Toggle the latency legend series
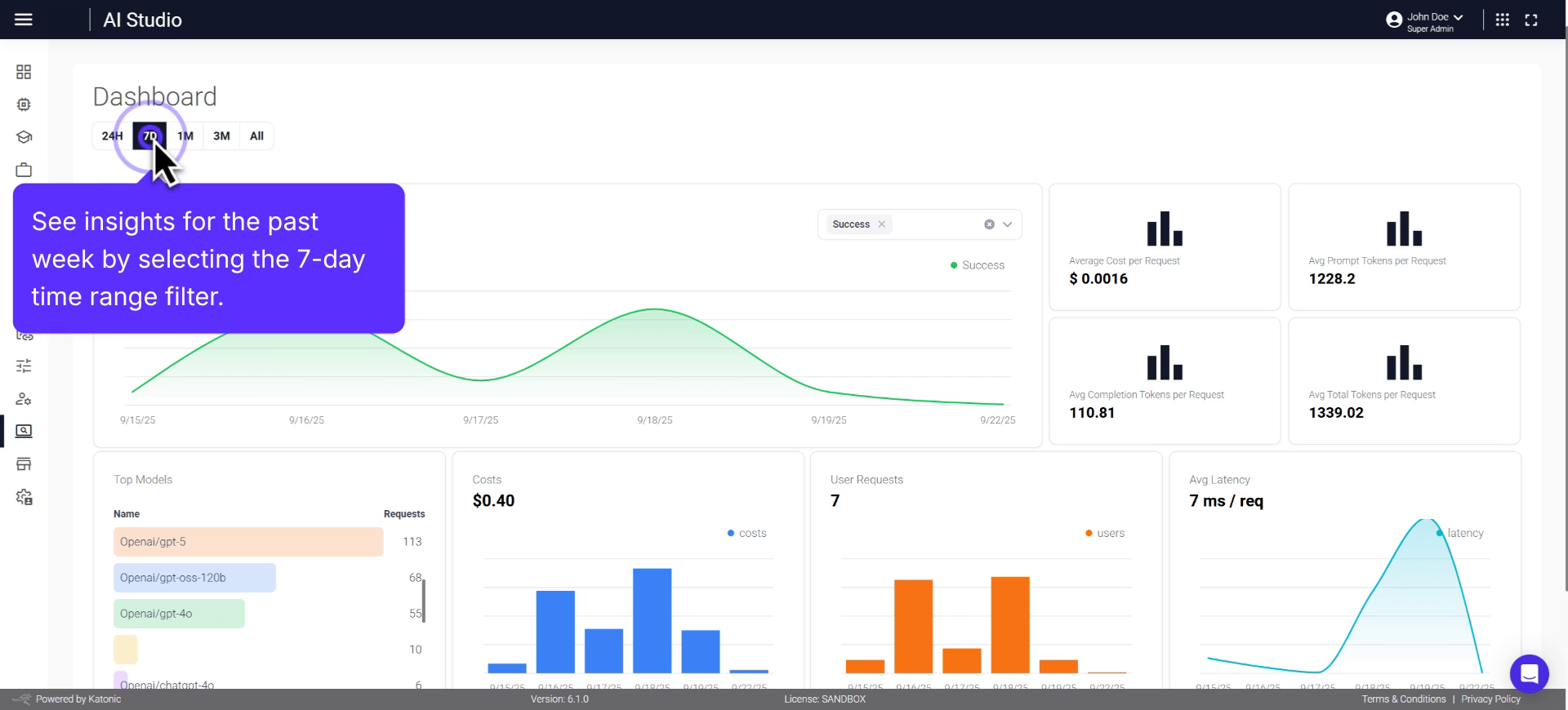 point(1460,533)
